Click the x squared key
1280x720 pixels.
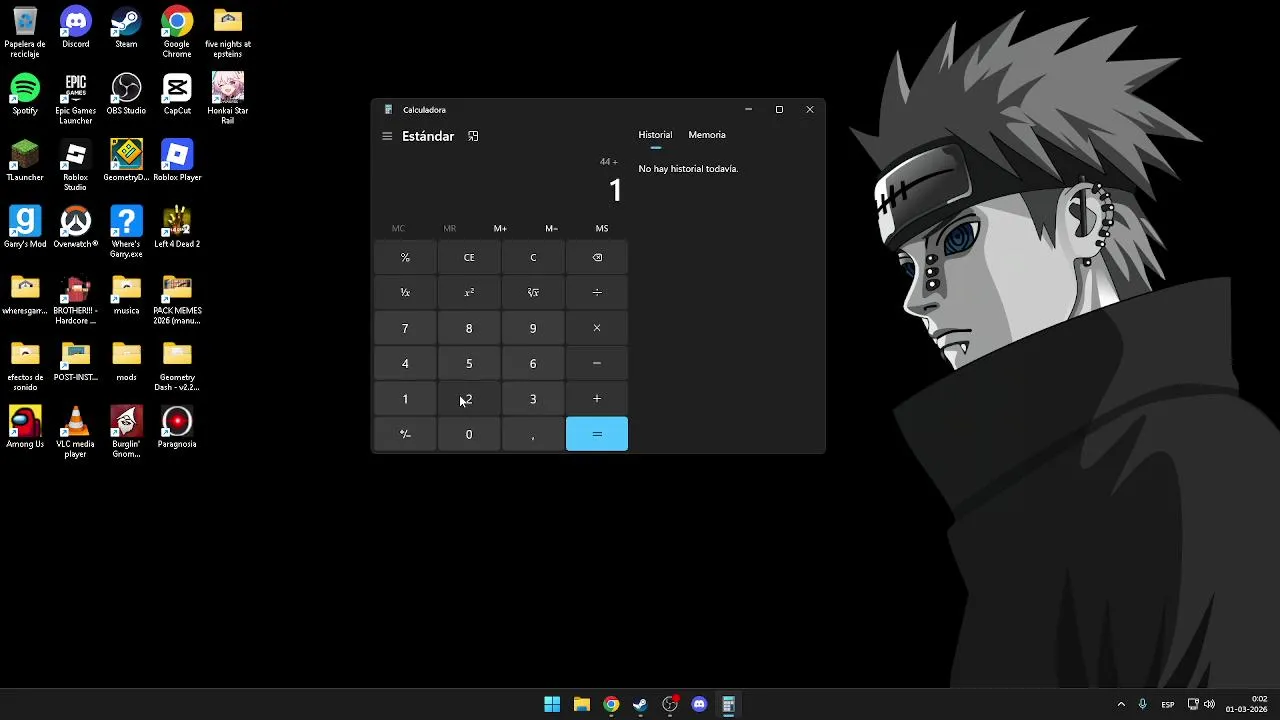pyautogui.click(x=469, y=292)
